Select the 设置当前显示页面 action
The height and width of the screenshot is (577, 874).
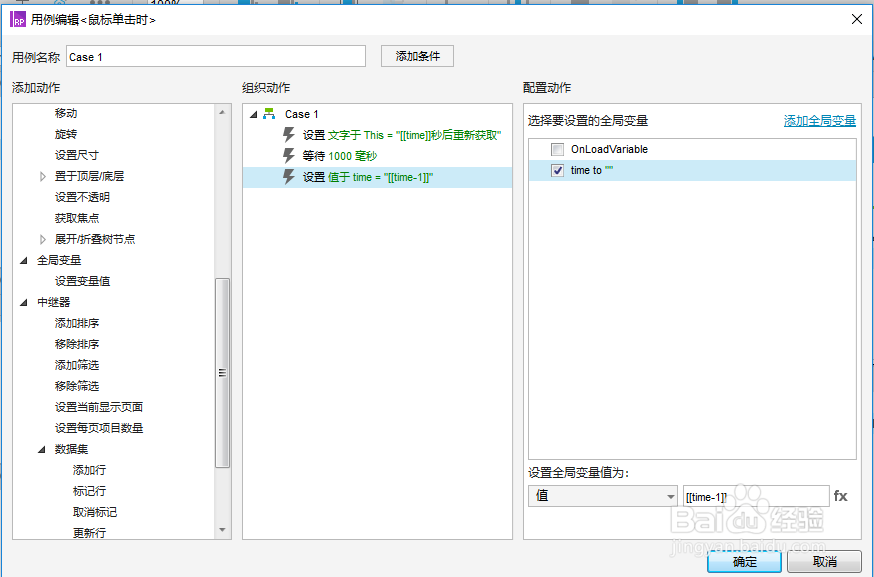(99, 408)
